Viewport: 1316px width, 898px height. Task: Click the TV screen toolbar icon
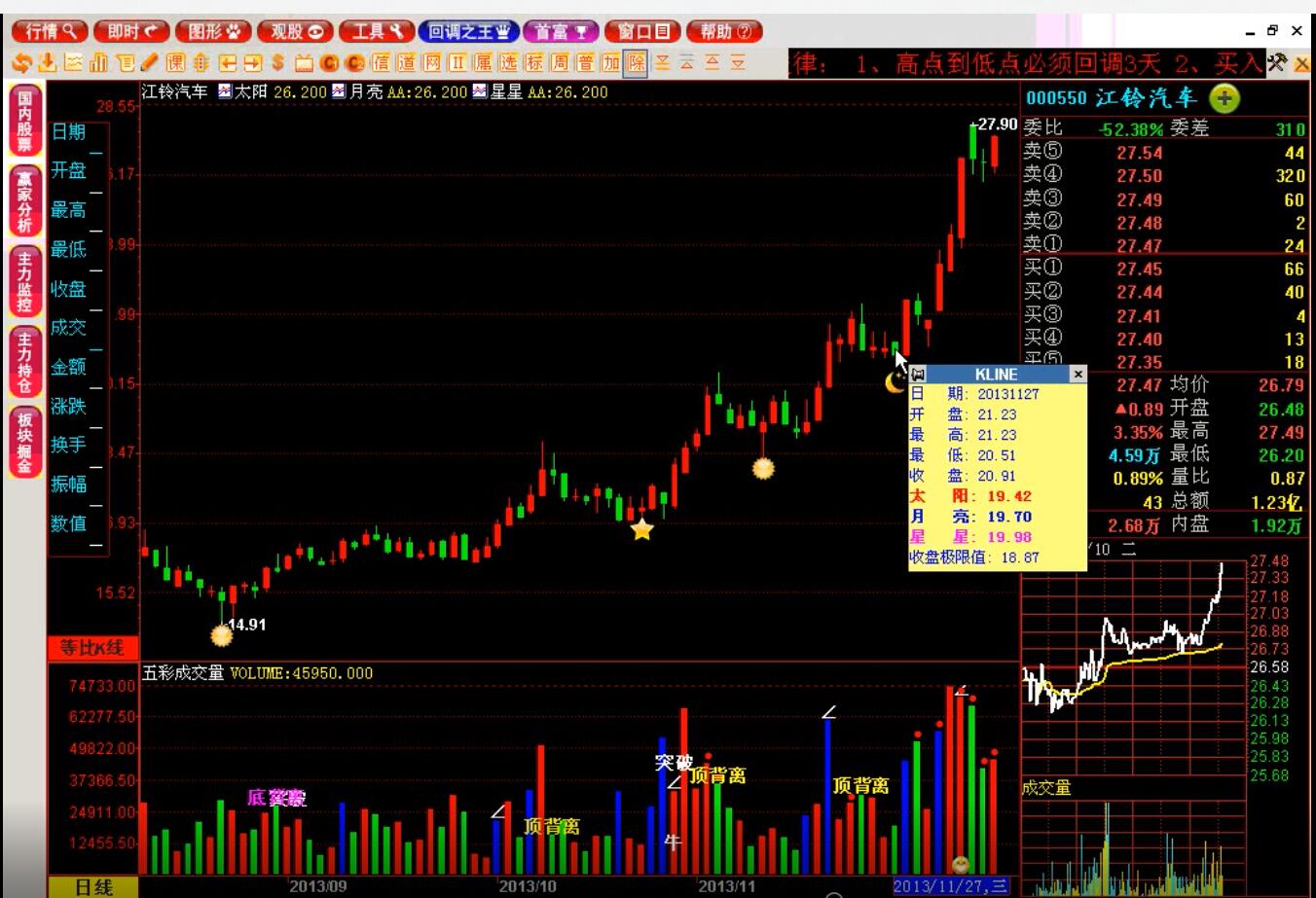click(304, 63)
